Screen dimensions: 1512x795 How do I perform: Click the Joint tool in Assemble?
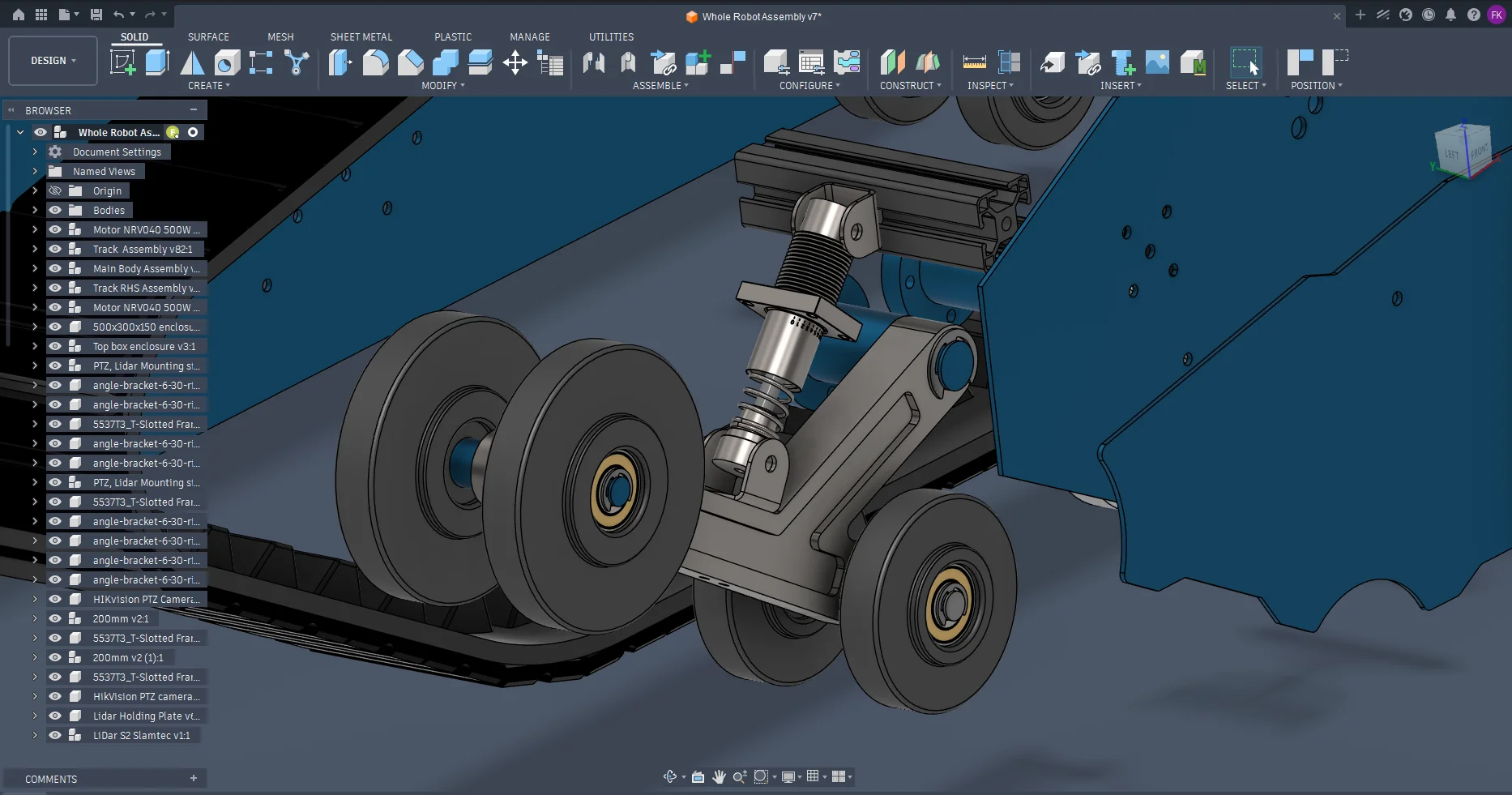click(594, 62)
